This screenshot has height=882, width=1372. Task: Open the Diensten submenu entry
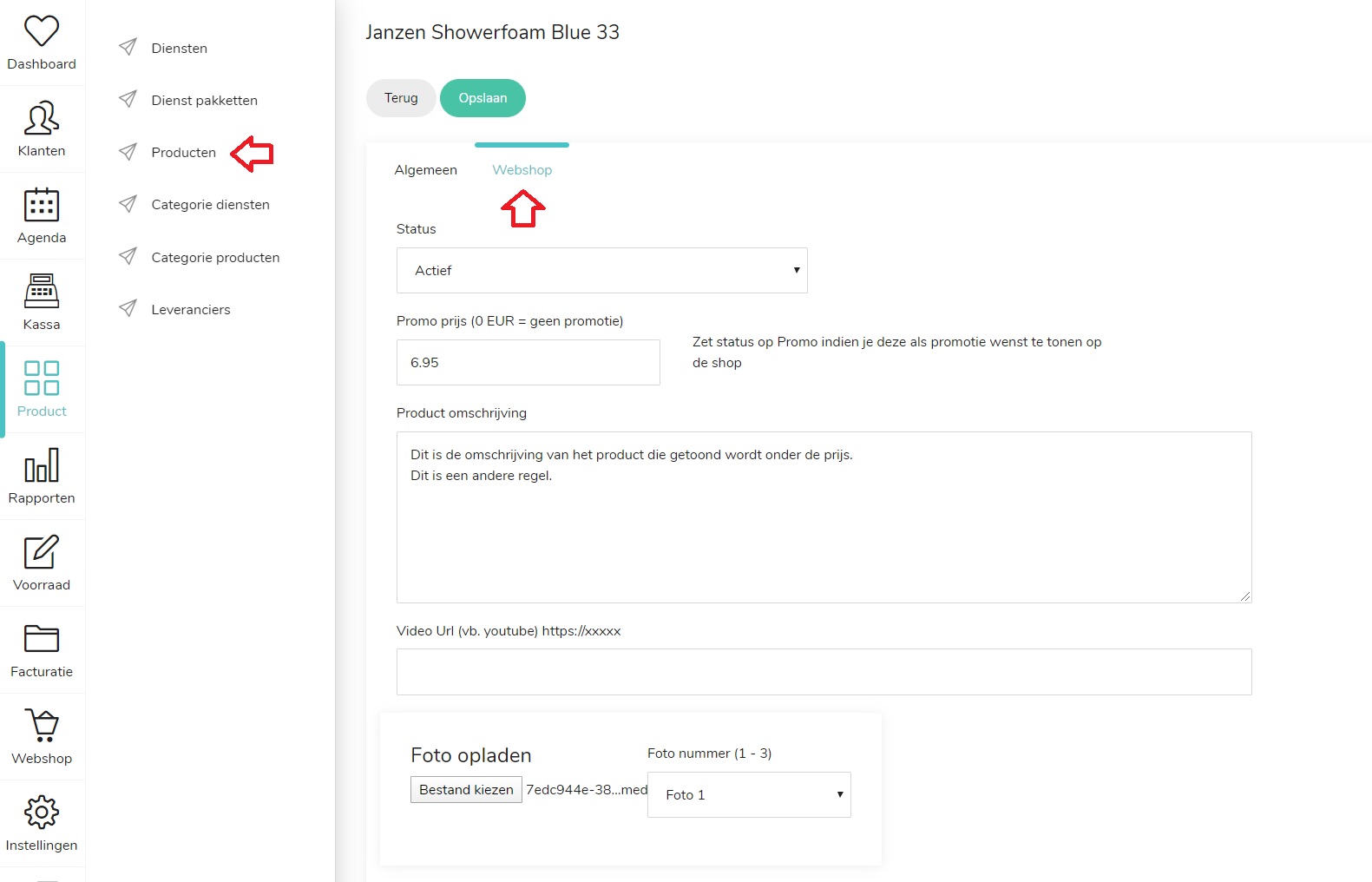pos(179,49)
